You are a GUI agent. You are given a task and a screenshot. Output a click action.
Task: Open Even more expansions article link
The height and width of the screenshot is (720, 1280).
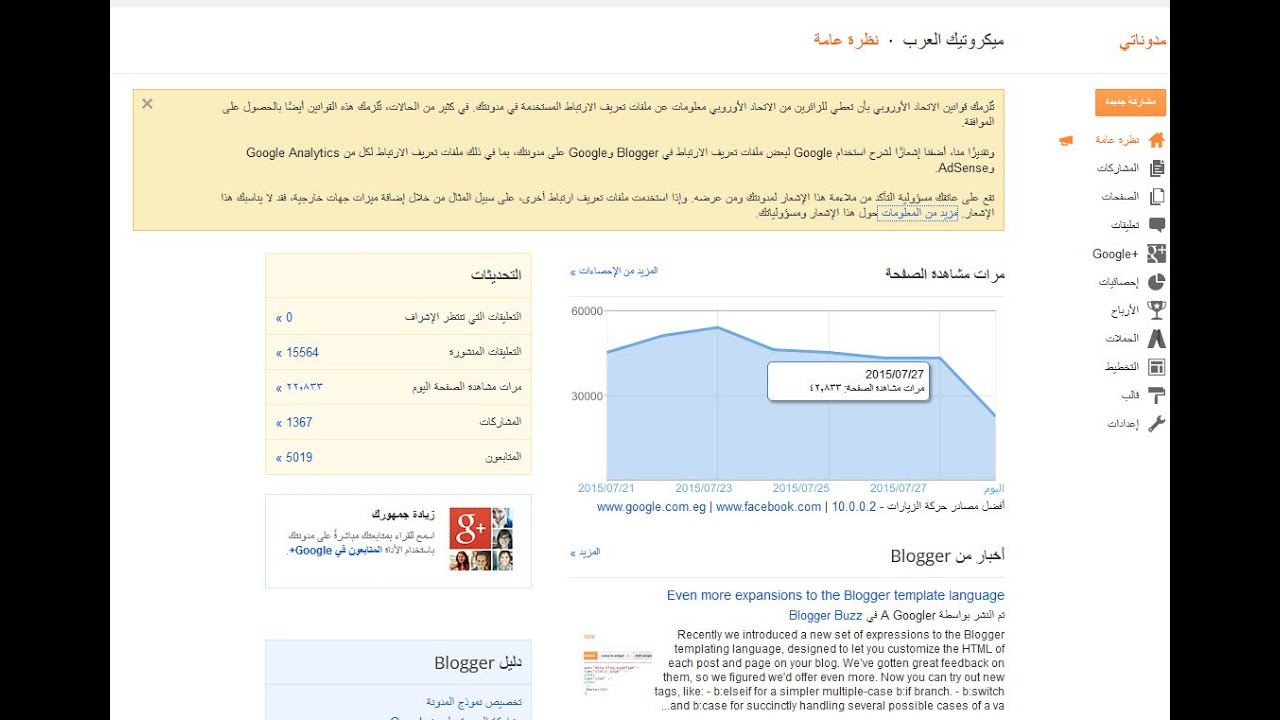(836, 595)
